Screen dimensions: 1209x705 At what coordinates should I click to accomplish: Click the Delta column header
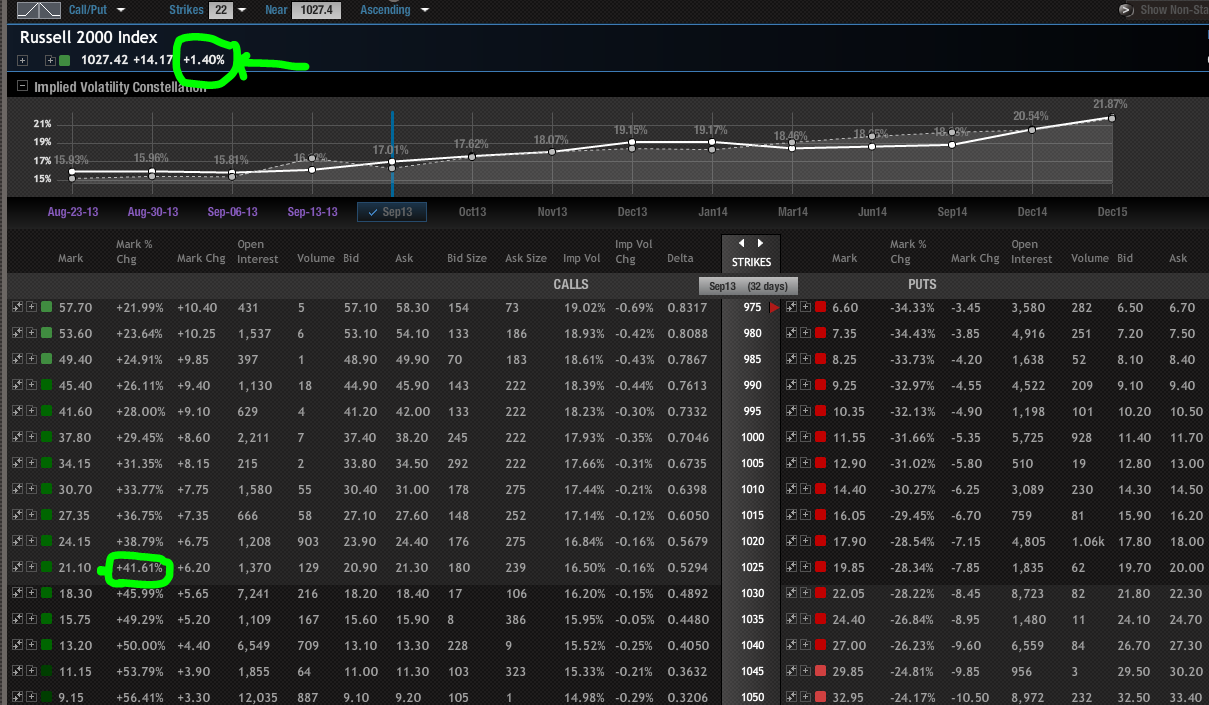coord(682,258)
